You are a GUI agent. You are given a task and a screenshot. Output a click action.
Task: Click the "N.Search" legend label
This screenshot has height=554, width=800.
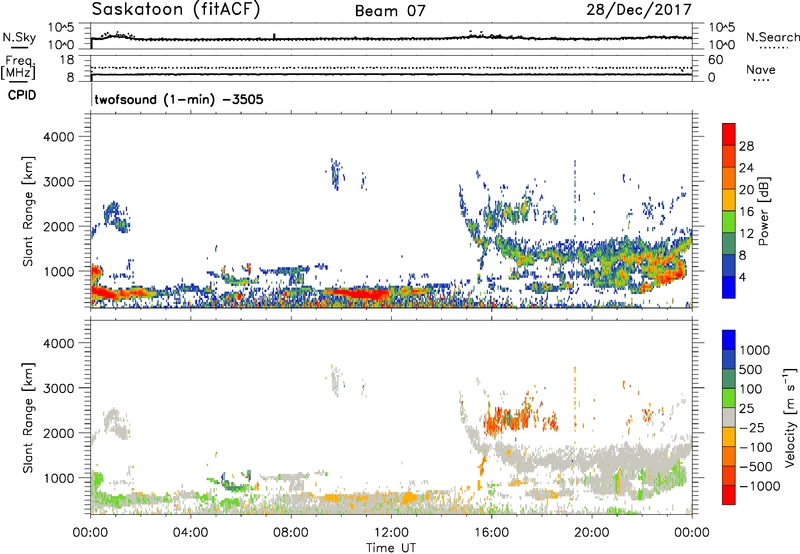coord(772,37)
